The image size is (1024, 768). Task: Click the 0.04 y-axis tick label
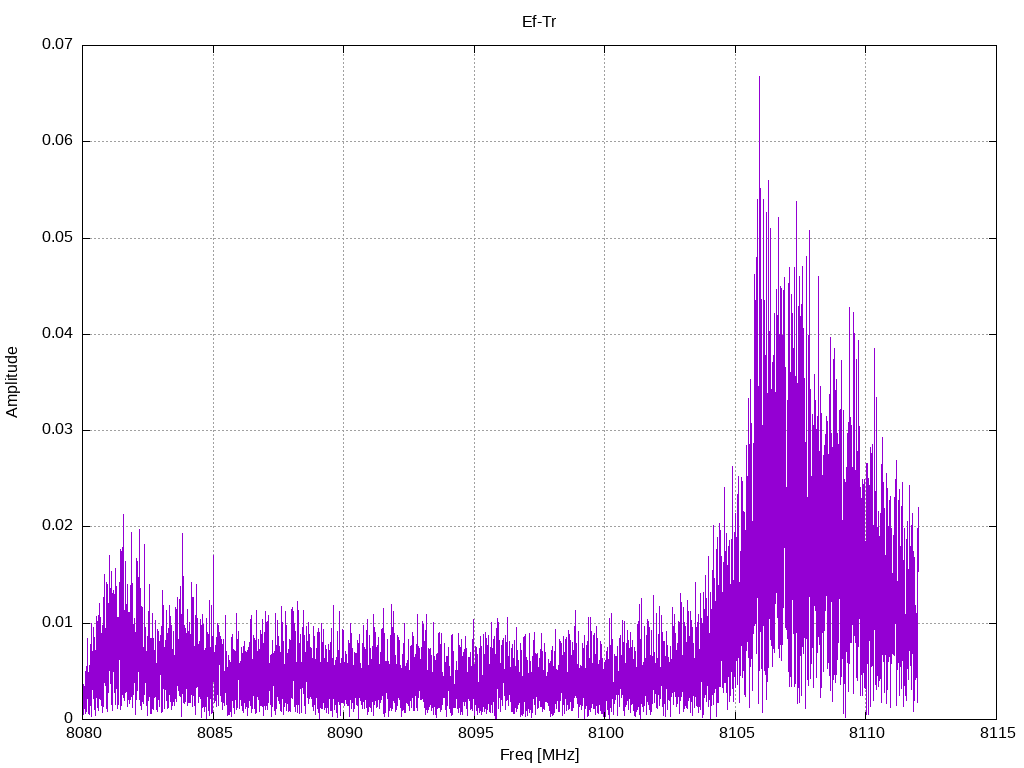click(57, 333)
